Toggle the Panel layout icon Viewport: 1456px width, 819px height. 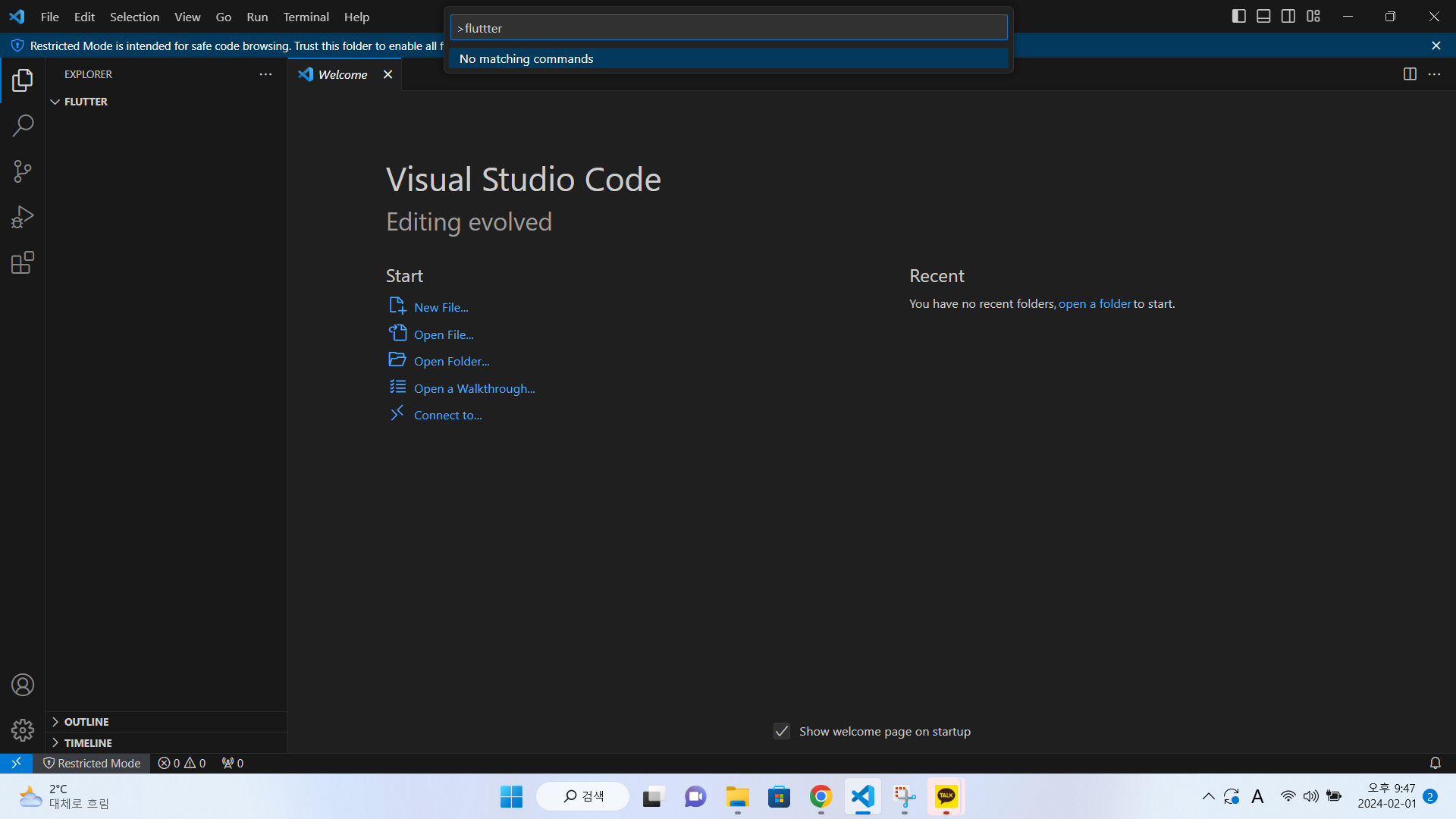coord(1263,16)
